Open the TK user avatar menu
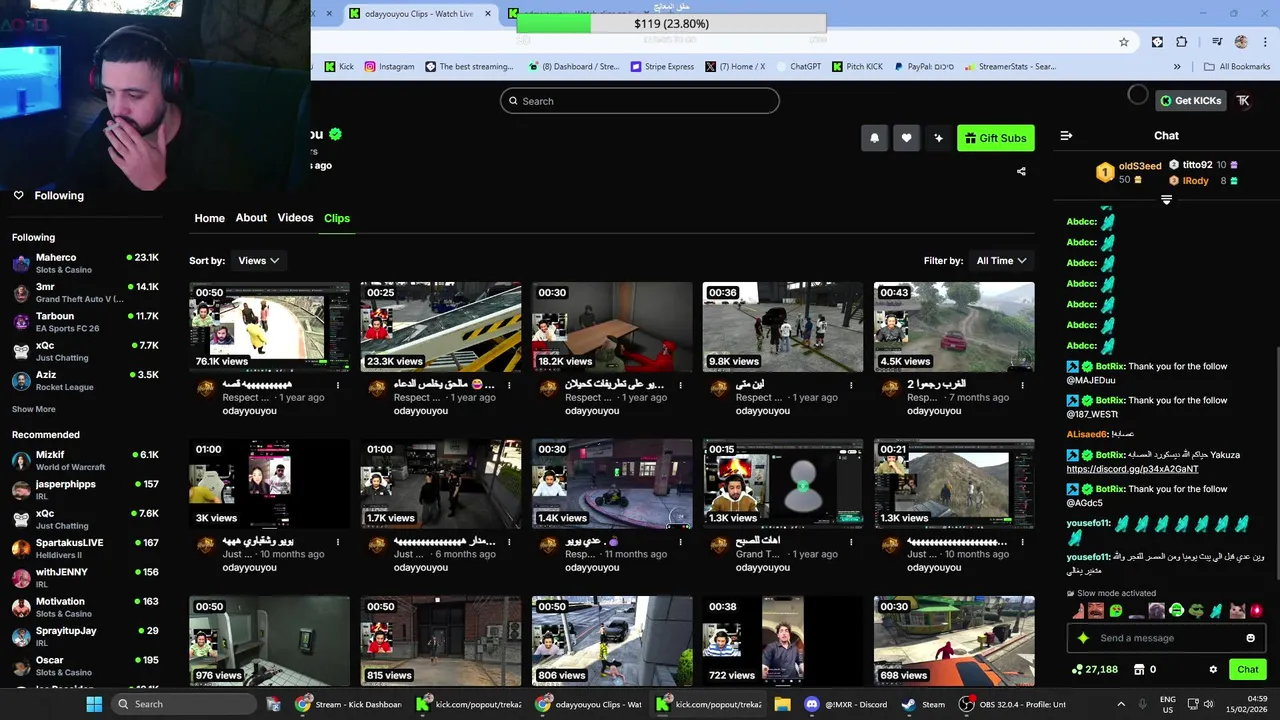1280x720 pixels. 1243,100
